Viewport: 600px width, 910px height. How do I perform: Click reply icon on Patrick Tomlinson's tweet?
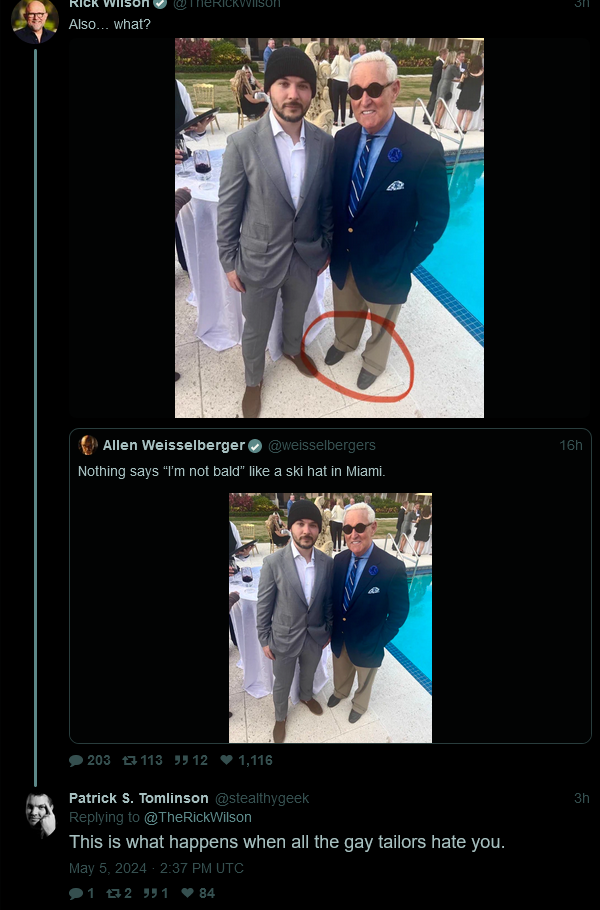point(76,893)
